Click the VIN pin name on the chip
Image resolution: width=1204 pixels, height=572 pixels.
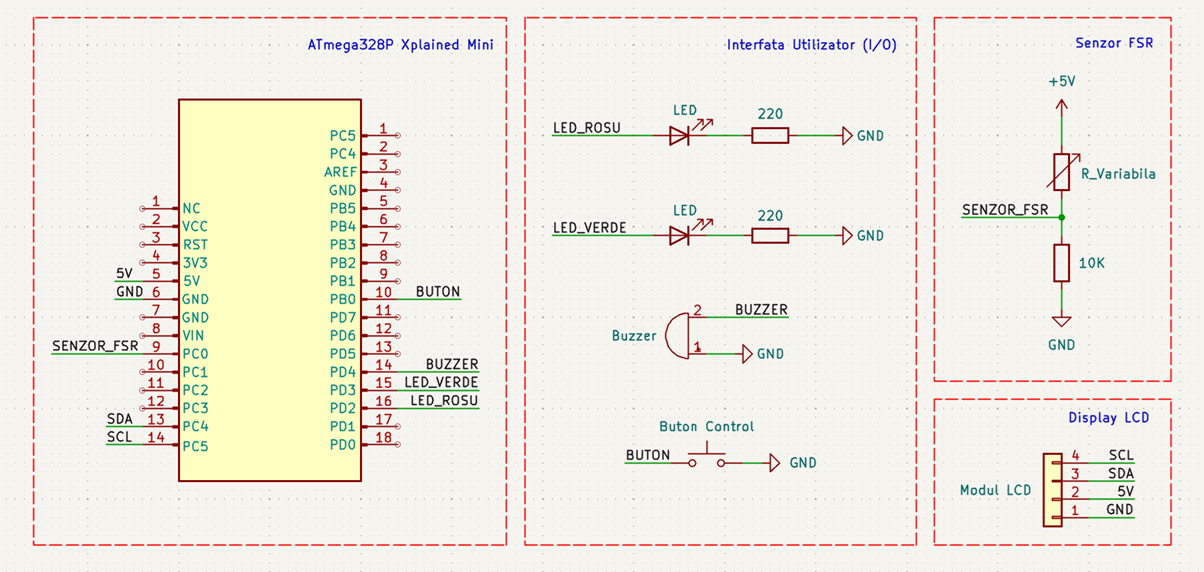194,336
